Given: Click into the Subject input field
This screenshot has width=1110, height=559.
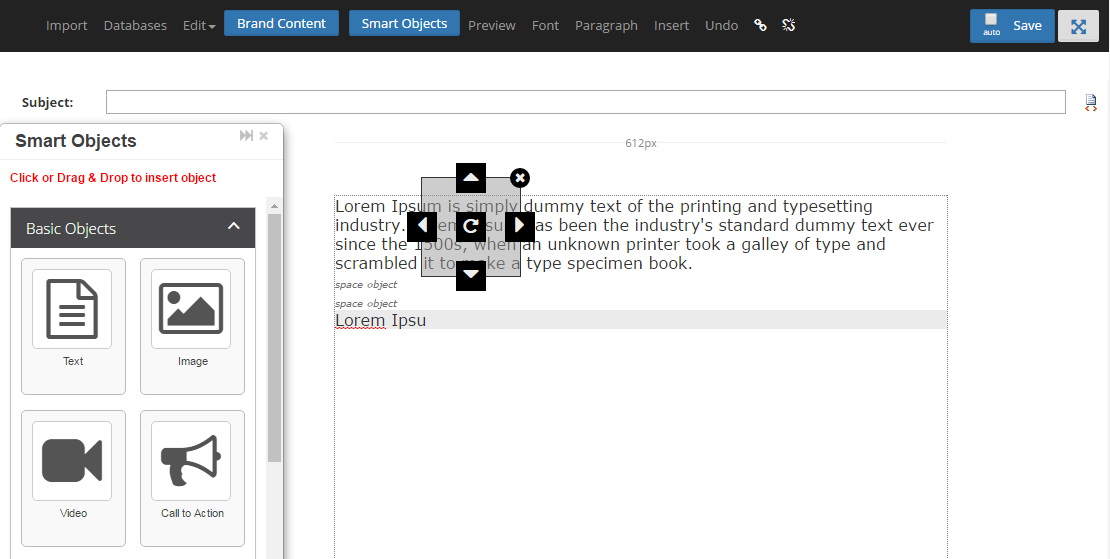Looking at the screenshot, I should [585, 102].
